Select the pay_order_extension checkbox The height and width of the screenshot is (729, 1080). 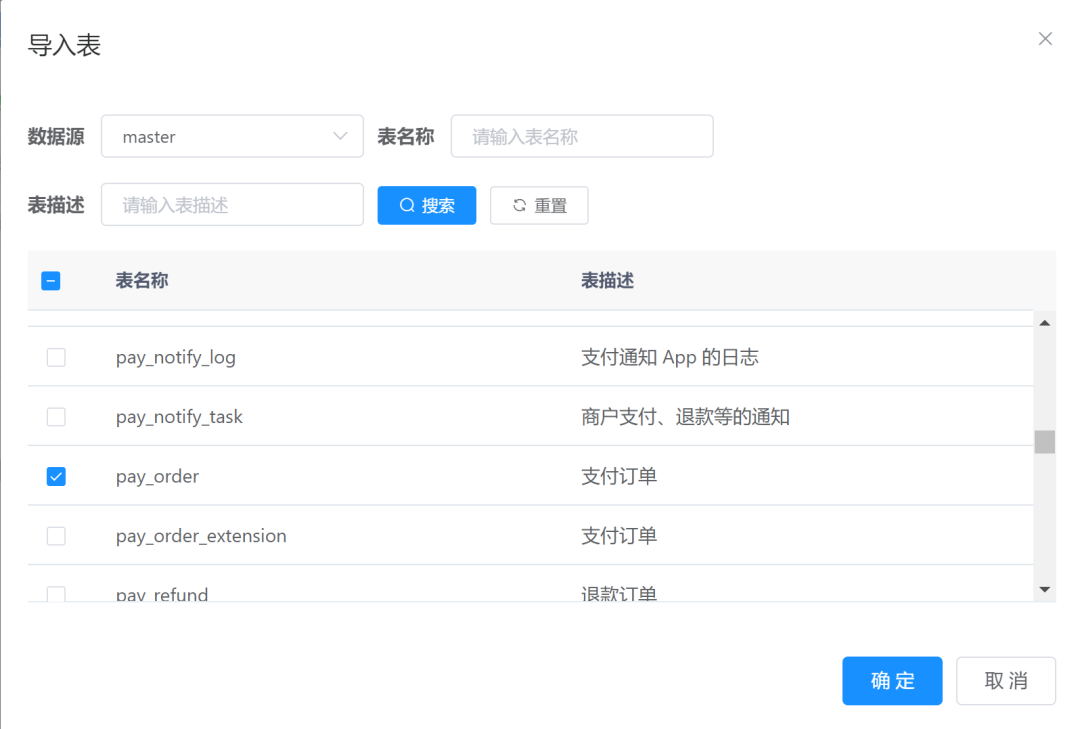[x=56, y=536]
